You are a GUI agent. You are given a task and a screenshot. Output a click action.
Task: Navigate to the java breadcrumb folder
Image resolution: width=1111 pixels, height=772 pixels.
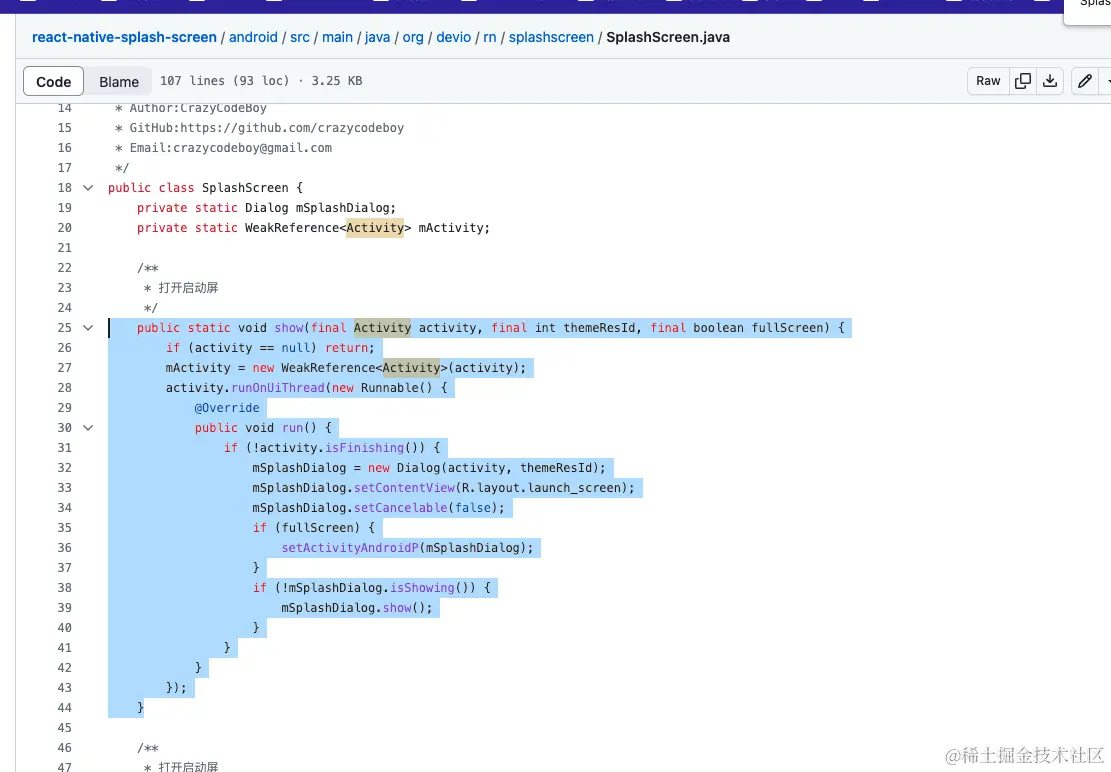pyautogui.click(x=377, y=37)
